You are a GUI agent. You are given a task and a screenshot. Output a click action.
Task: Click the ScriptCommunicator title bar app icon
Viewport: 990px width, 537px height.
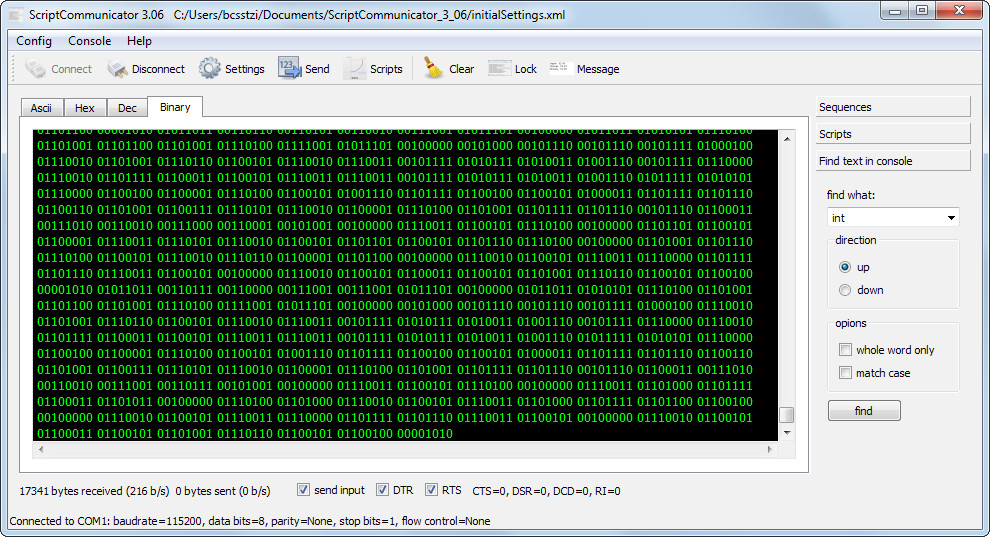click(x=15, y=15)
